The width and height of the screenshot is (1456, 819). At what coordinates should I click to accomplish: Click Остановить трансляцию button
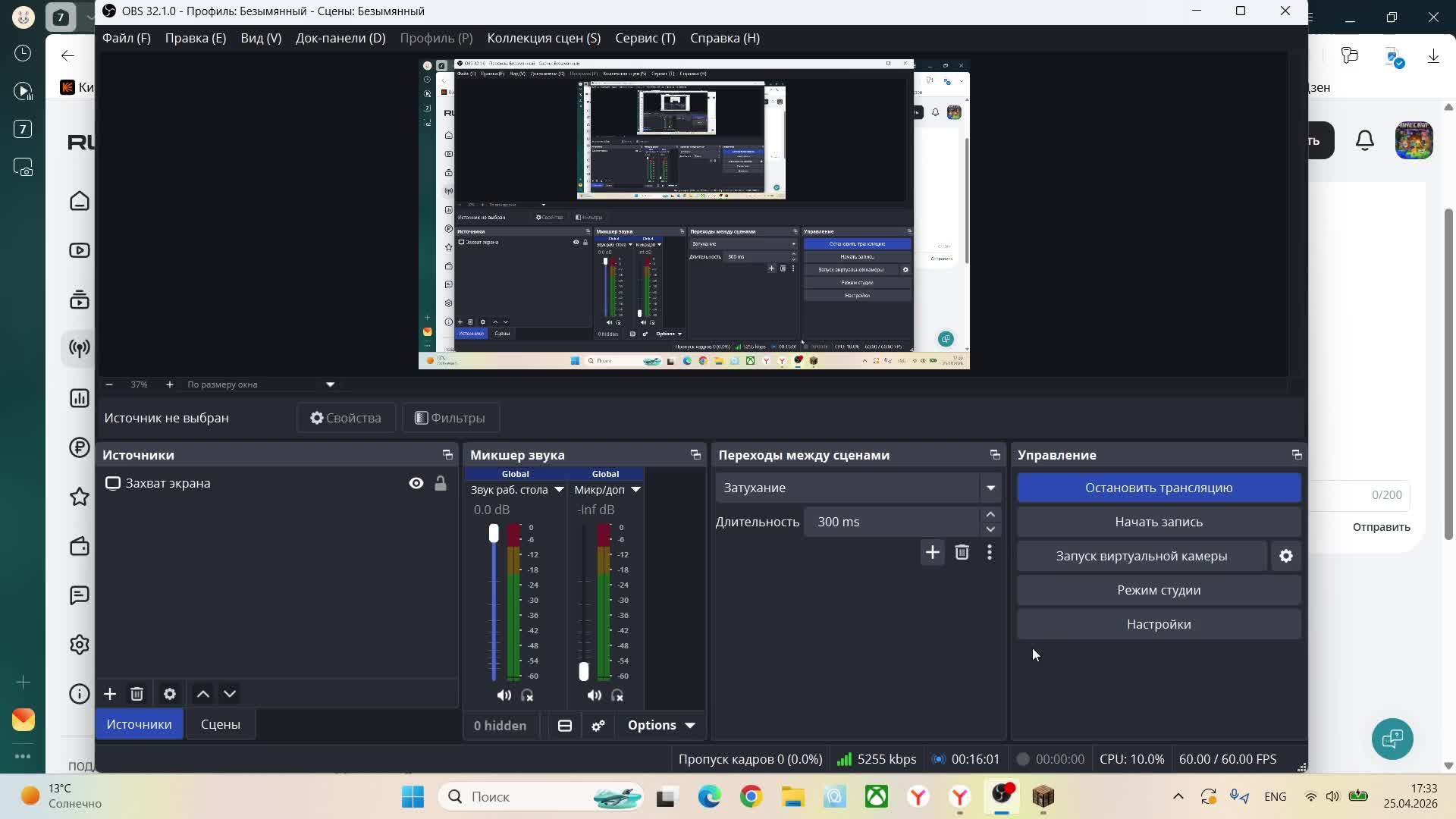(x=1158, y=488)
